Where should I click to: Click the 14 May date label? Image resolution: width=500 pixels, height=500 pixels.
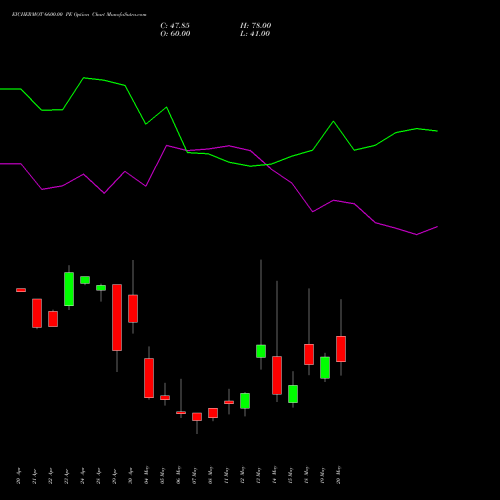tap(274, 475)
